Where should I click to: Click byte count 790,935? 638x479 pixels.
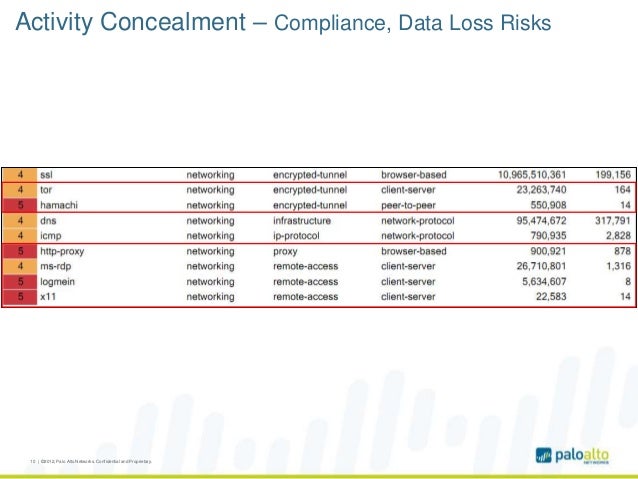[x=548, y=236]
